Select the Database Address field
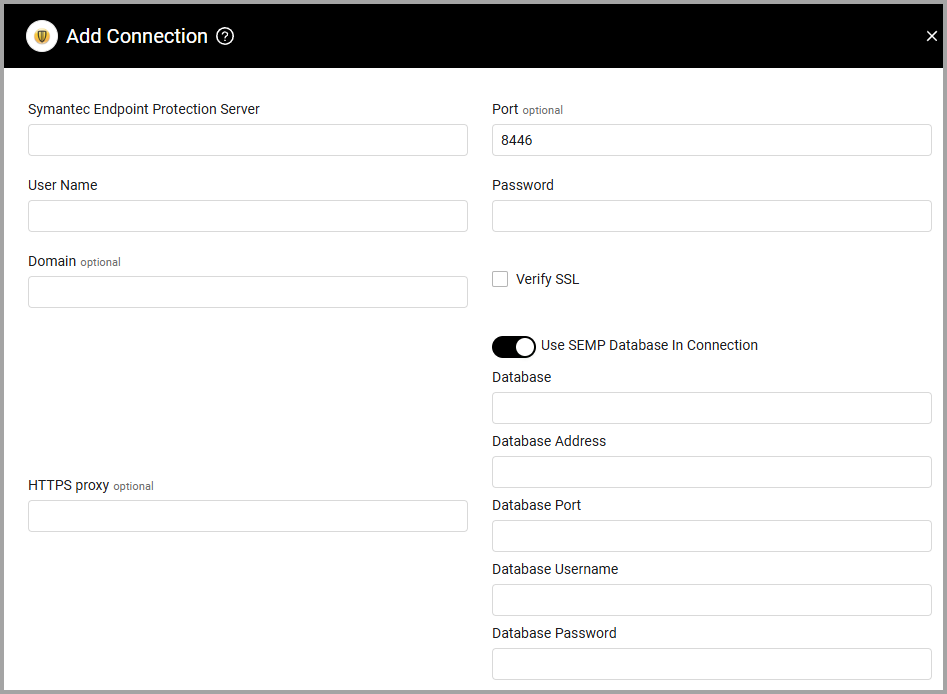Screen dimensions: 947x694 [x=711, y=472]
